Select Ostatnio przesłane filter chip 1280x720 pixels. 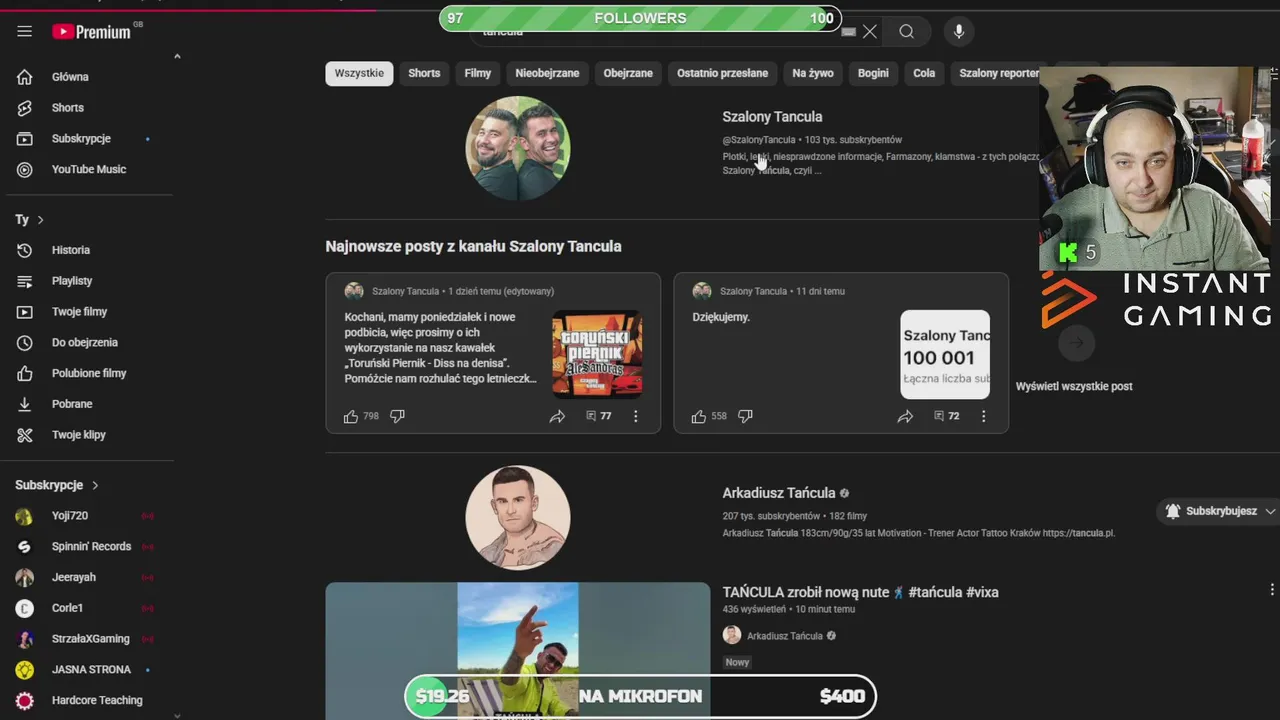(x=722, y=73)
